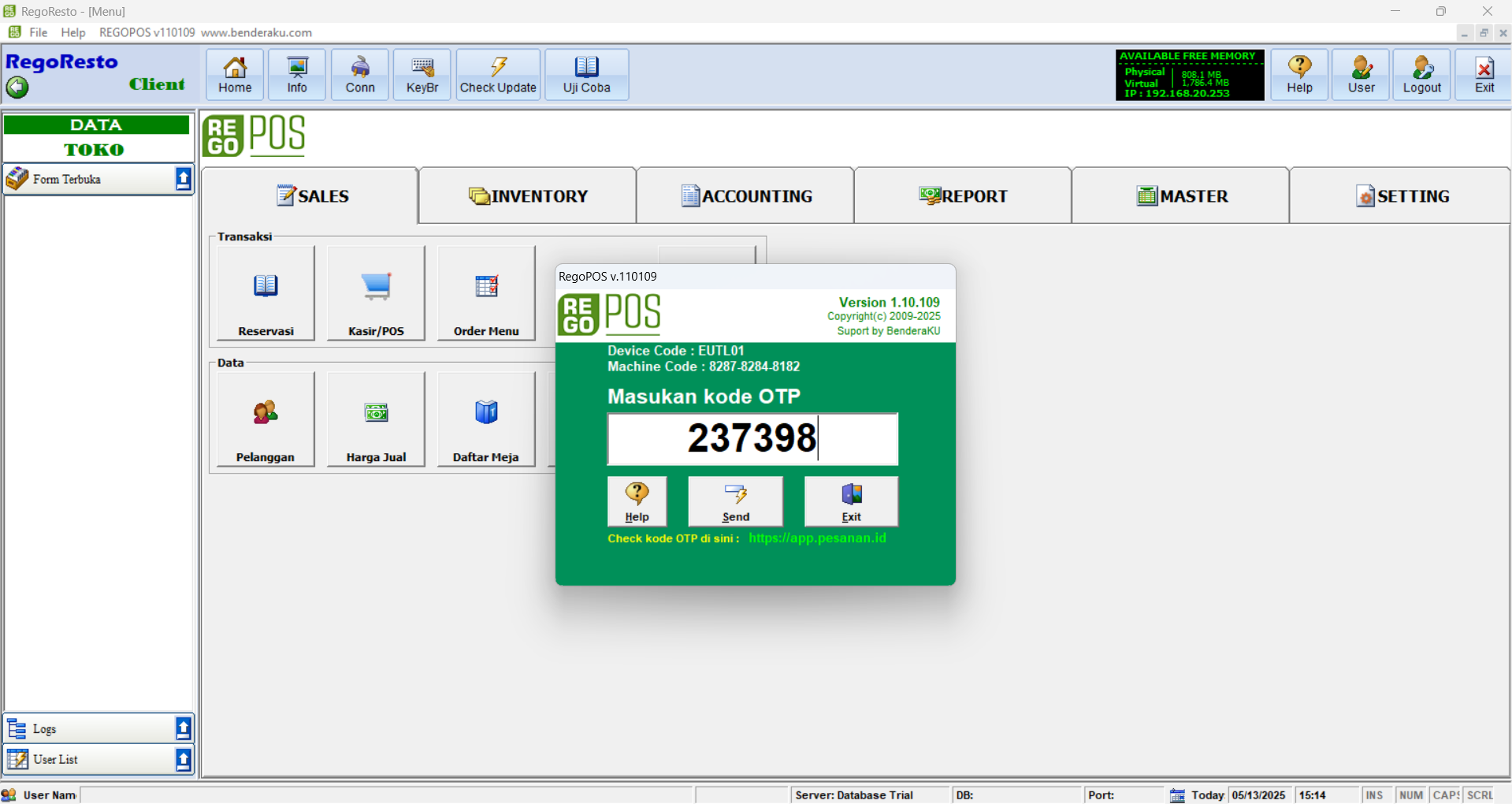Run Check Update from toolbar
This screenshot has height=804, width=1512.
click(498, 75)
